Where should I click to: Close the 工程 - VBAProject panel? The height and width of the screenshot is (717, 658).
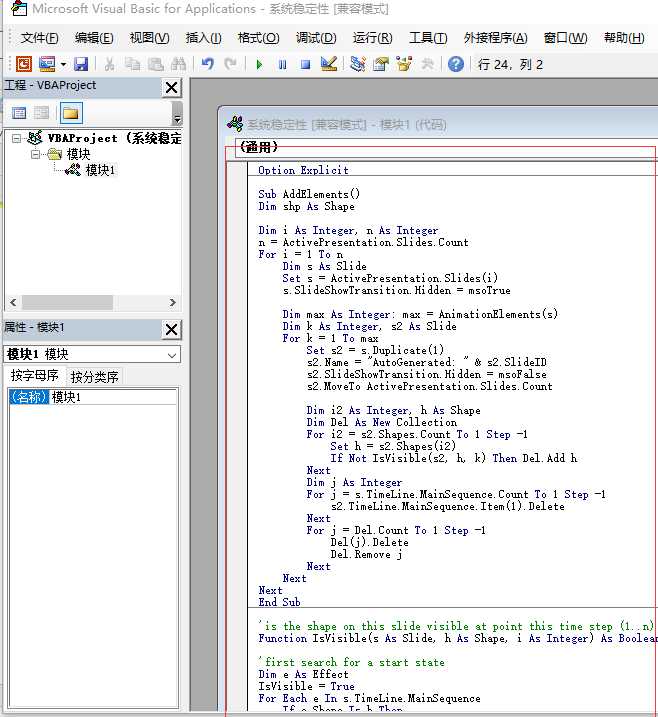171,87
